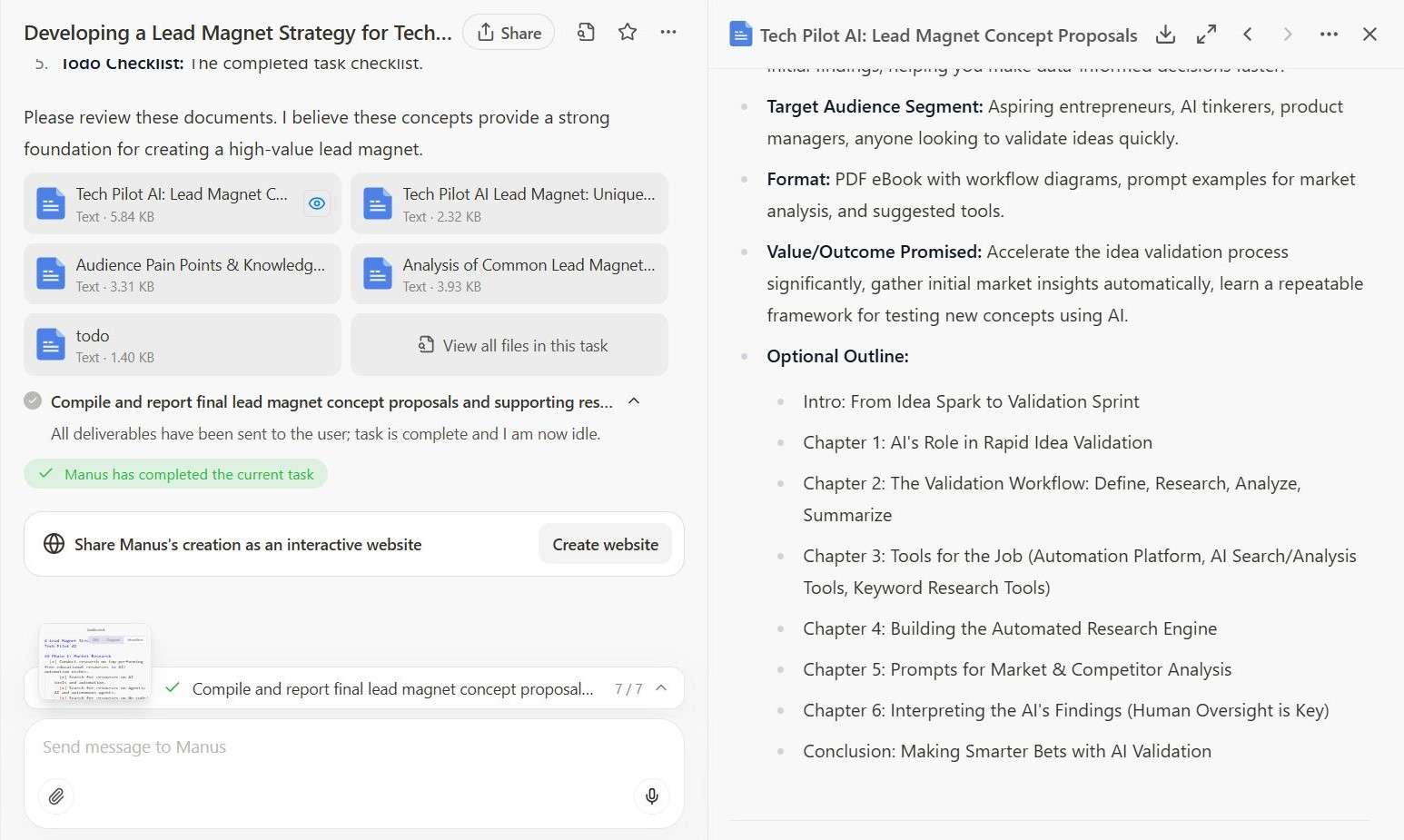Collapse the Compile and report step details
Image resolution: width=1404 pixels, height=840 pixels.
click(634, 401)
